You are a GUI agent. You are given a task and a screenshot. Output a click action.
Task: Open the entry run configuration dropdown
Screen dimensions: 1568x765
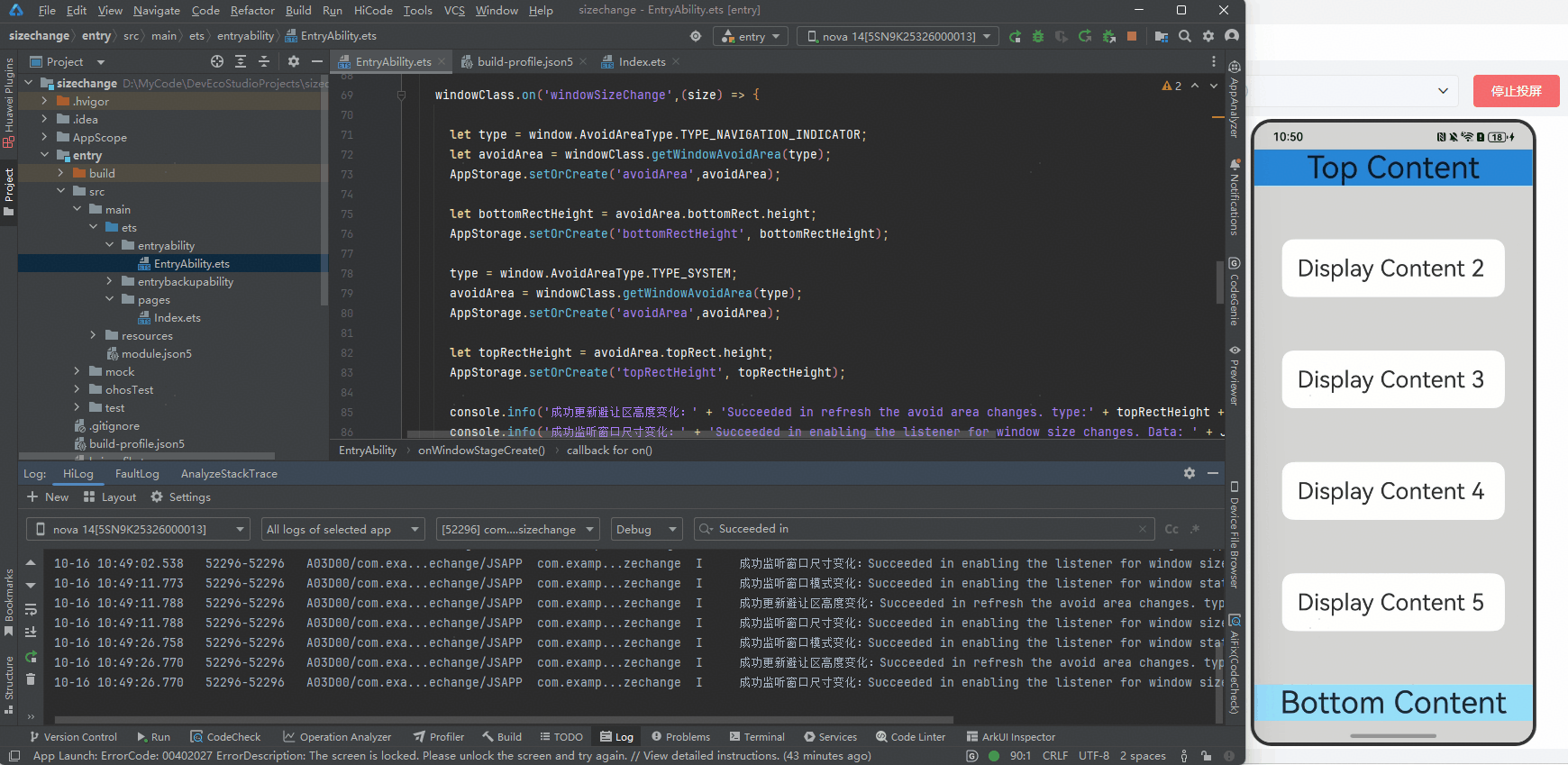[x=751, y=36]
